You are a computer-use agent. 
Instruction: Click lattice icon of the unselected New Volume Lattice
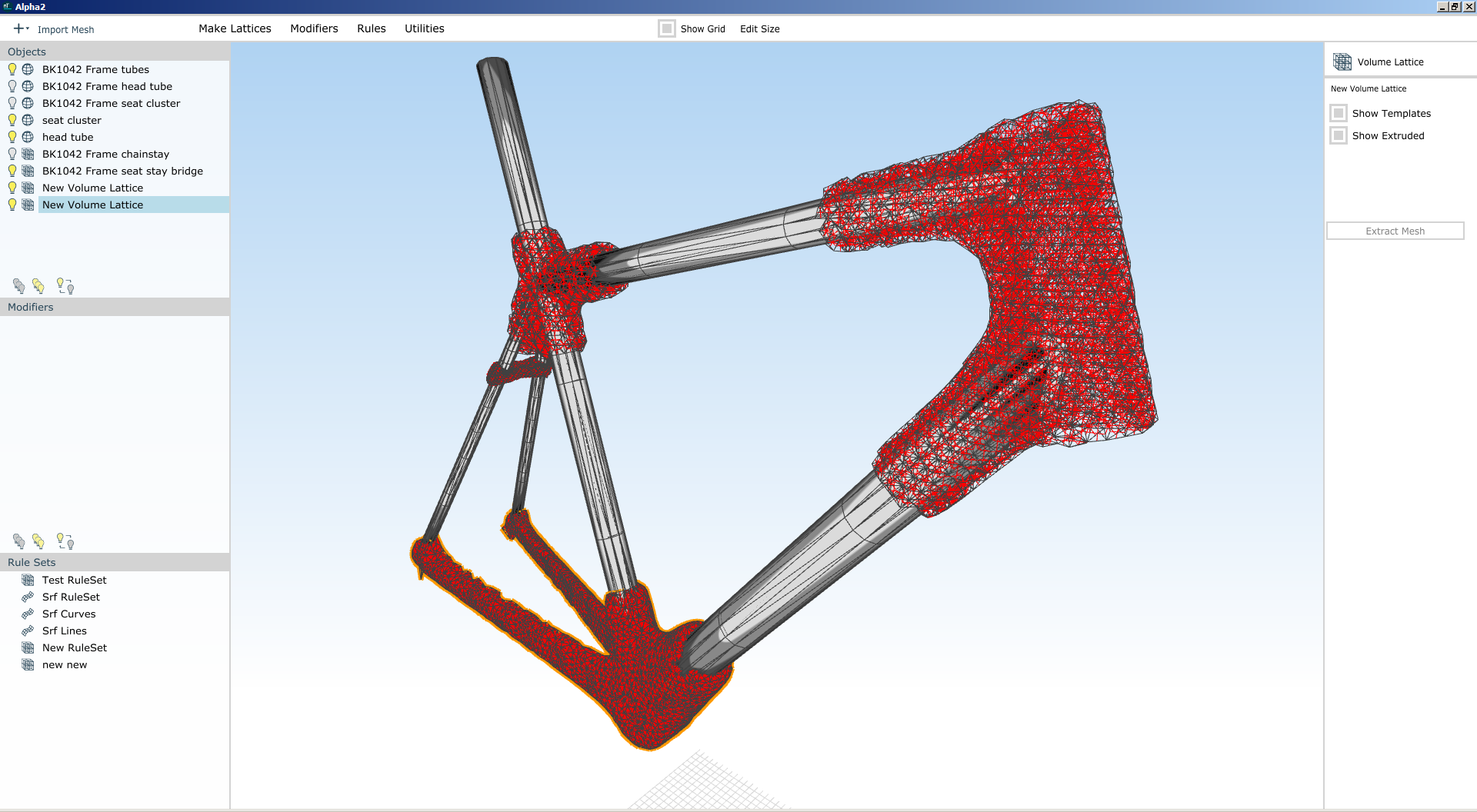(x=28, y=188)
